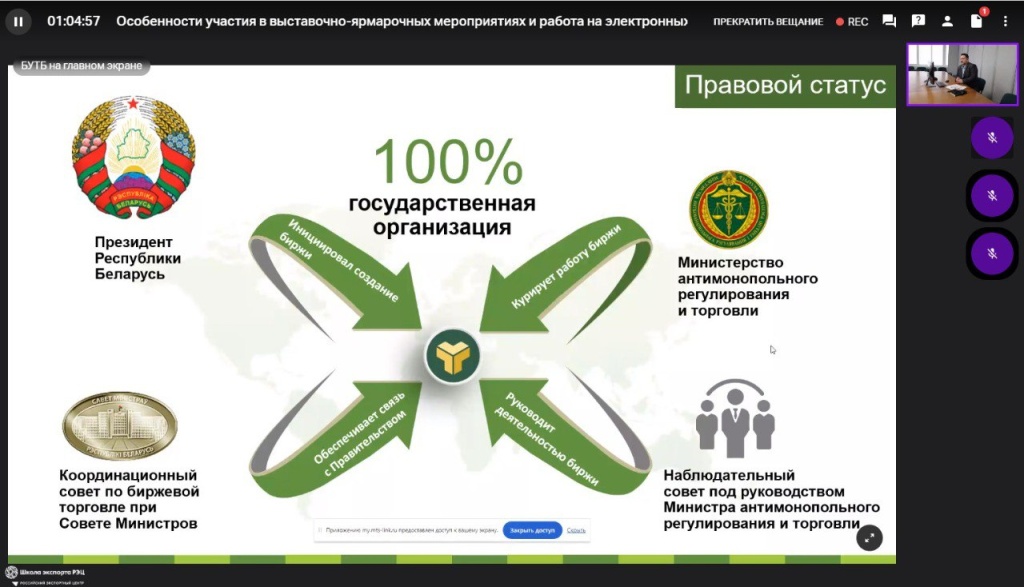This screenshot has height=587, width=1024.
Task: Click the Координационный совет по биржевой торговле caption
Action: click(129, 499)
